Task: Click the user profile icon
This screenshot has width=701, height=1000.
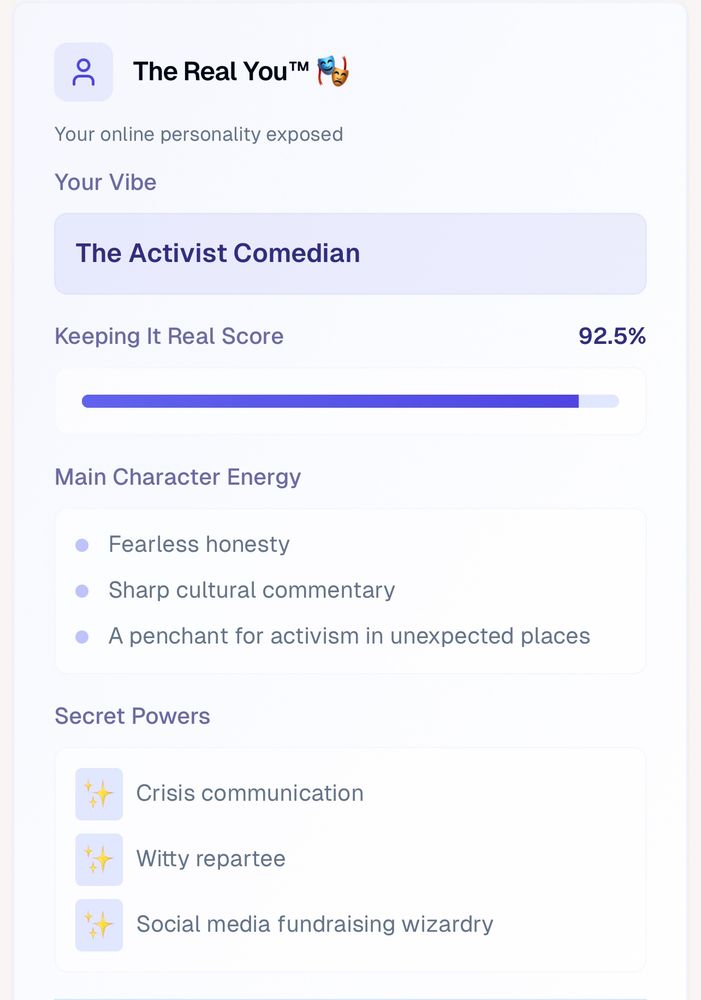Action: point(83,72)
